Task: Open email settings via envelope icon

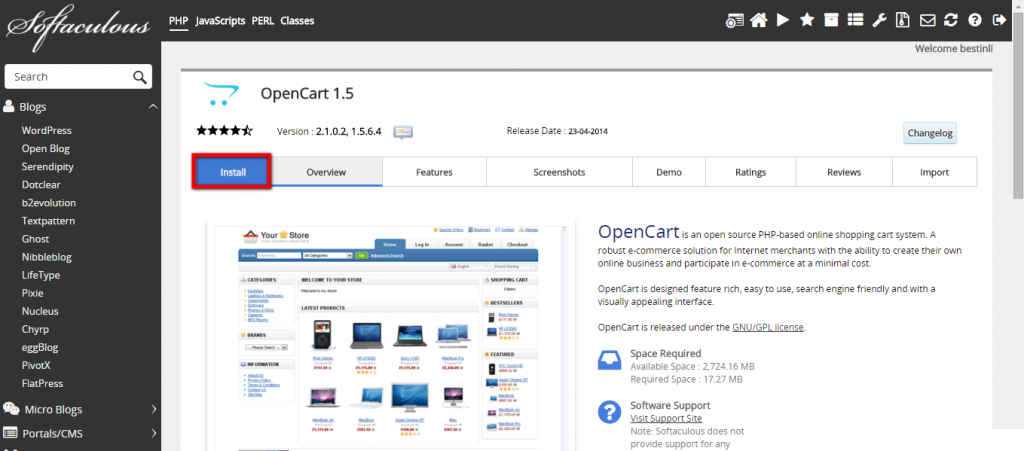Action: 927,20
